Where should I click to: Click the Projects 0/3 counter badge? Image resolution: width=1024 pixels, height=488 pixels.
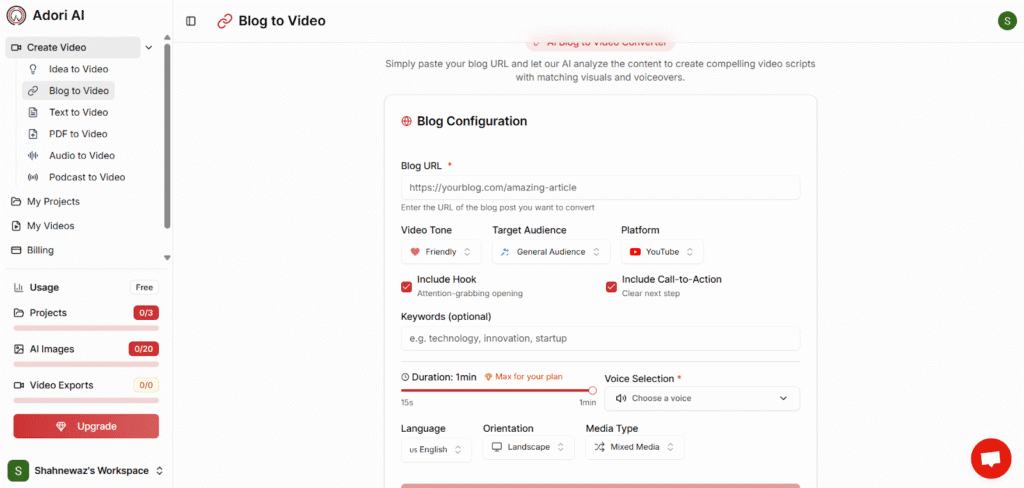pos(146,313)
